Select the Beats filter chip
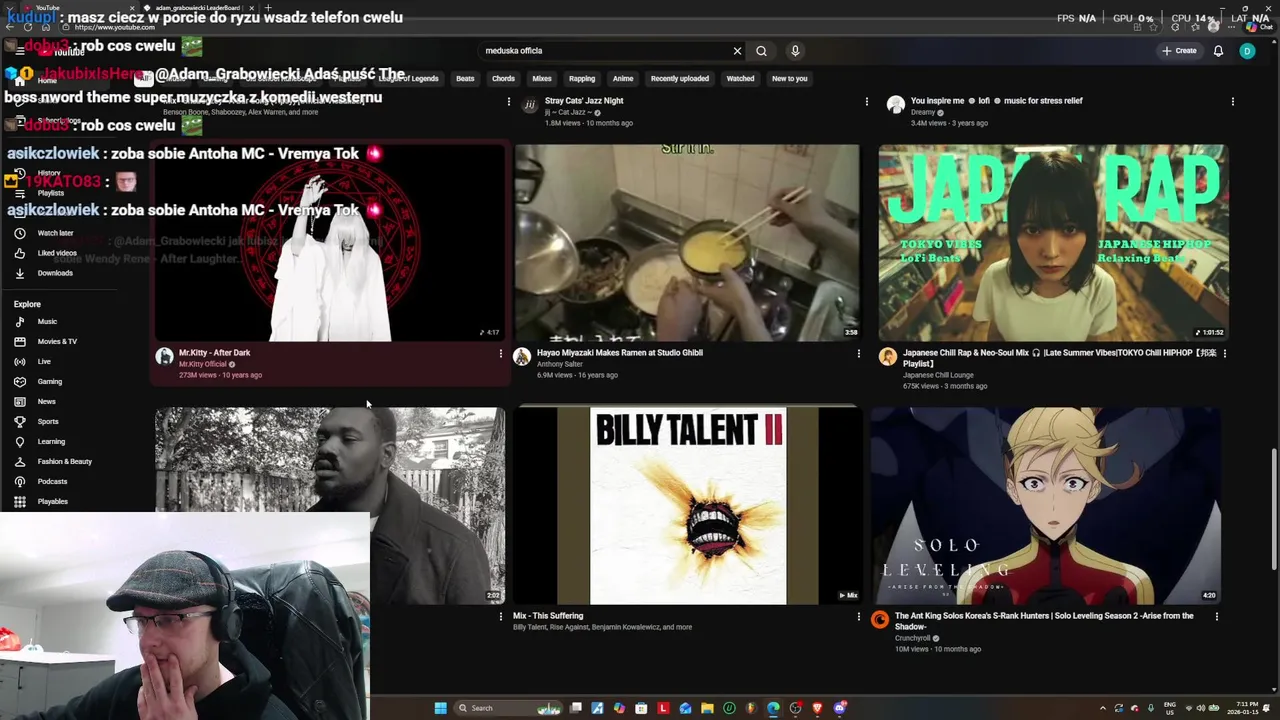Screen dimensions: 1280x720 (465, 79)
